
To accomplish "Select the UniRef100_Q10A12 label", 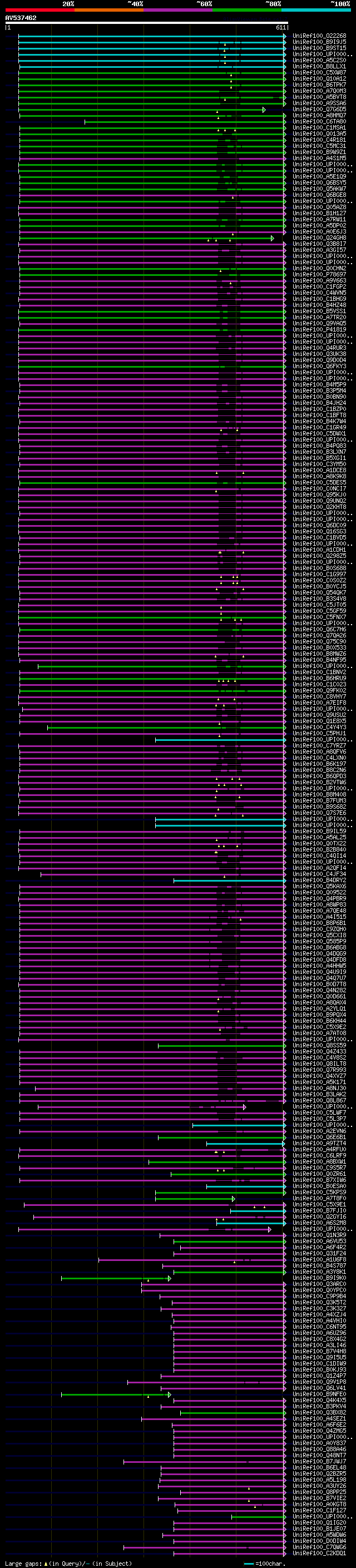I will click(x=319, y=78).
